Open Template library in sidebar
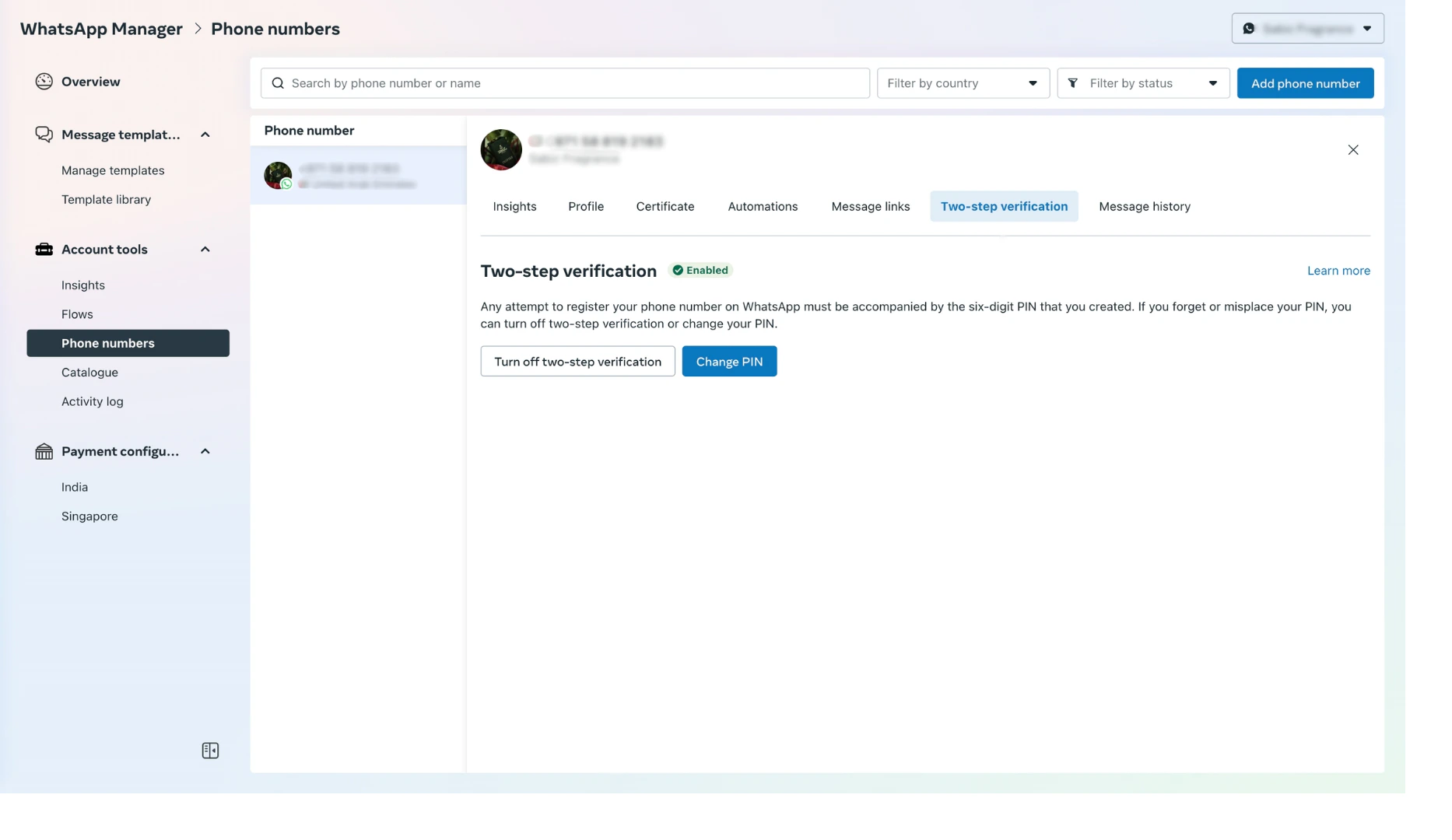 point(106,200)
